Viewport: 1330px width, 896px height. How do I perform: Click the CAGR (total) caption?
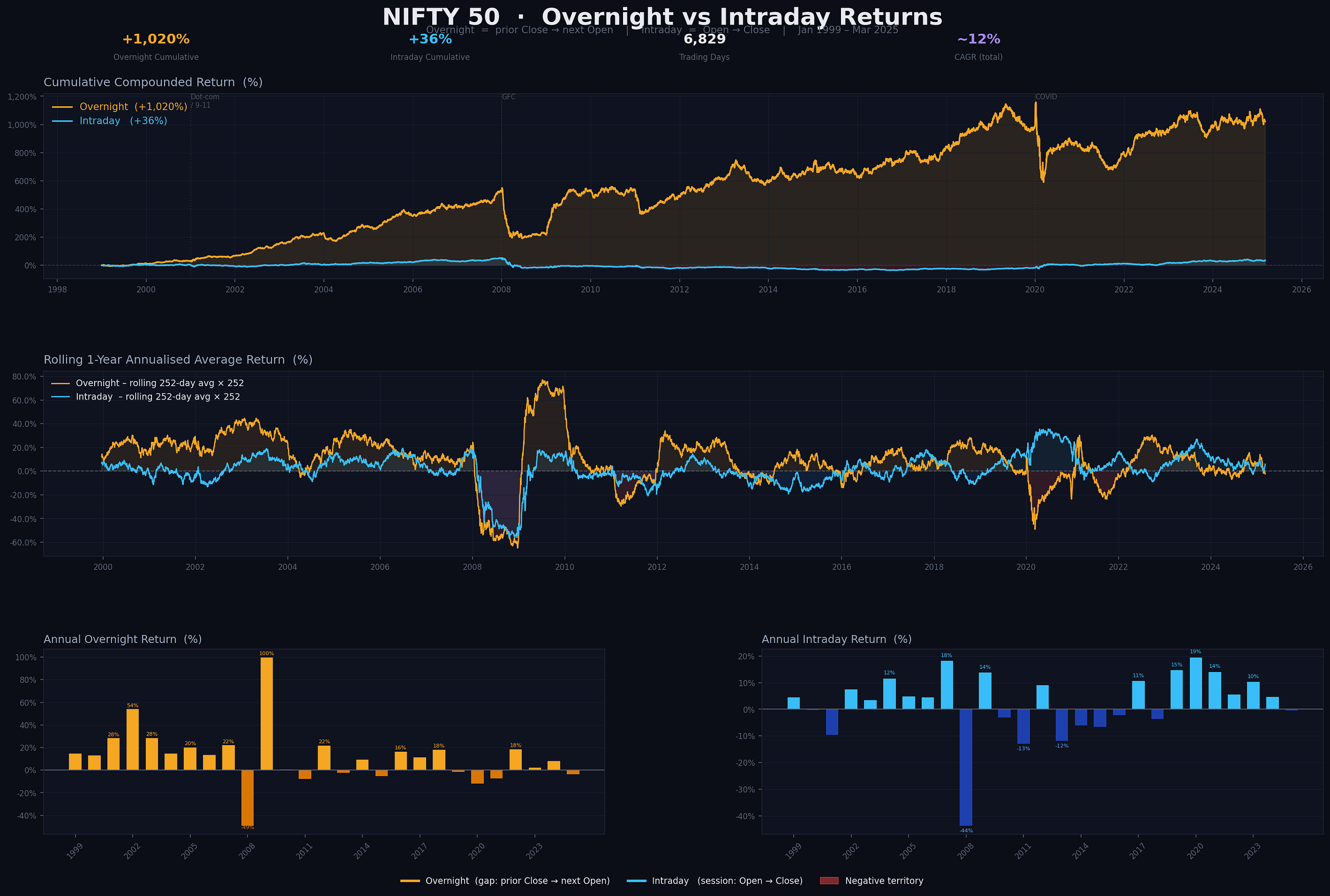click(x=979, y=57)
